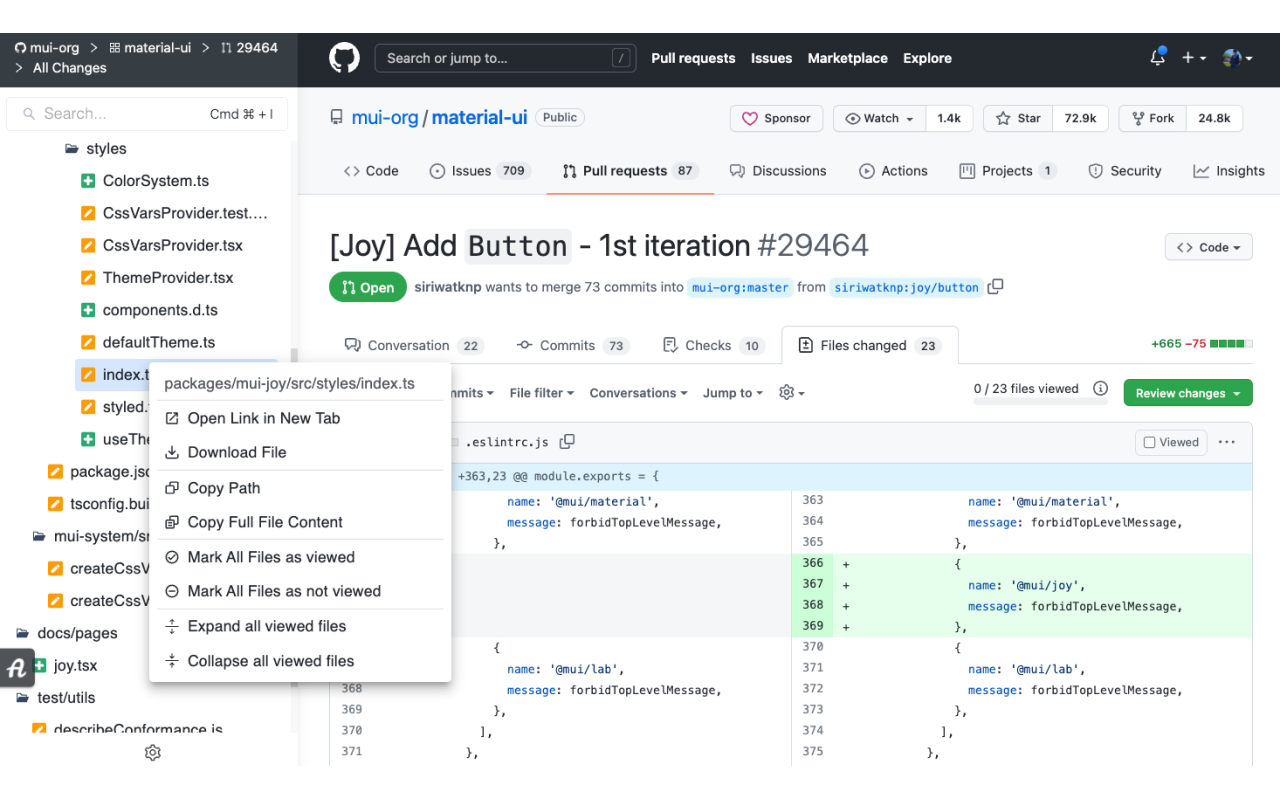This screenshot has height=800, width=1280.
Task: Click the copy path icon beside .eslintrc.js
Action: click(x=568, y=441)
